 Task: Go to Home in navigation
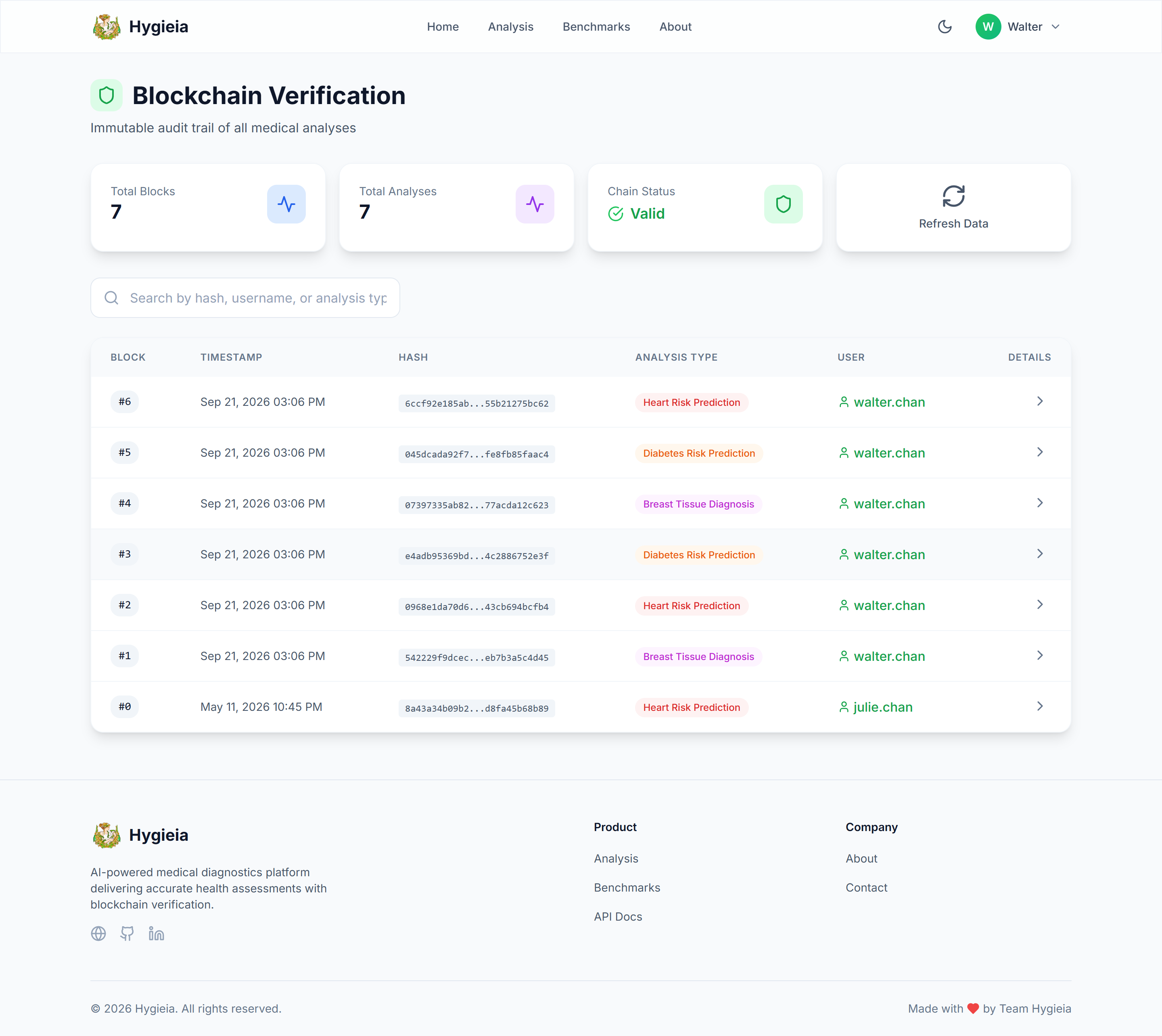click(x=442, y=27)
